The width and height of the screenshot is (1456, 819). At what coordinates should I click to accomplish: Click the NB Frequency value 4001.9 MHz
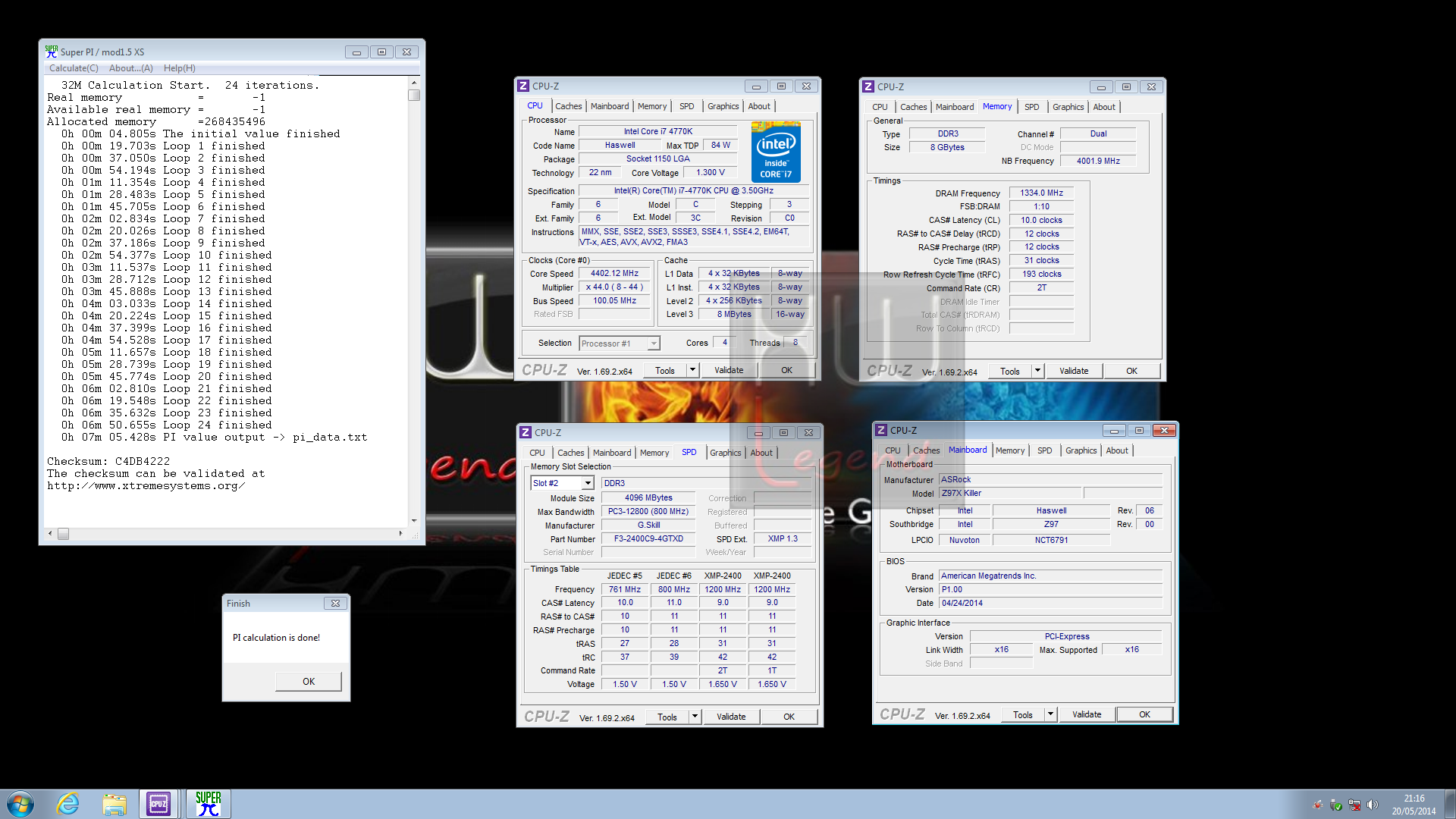point(1098,161)
